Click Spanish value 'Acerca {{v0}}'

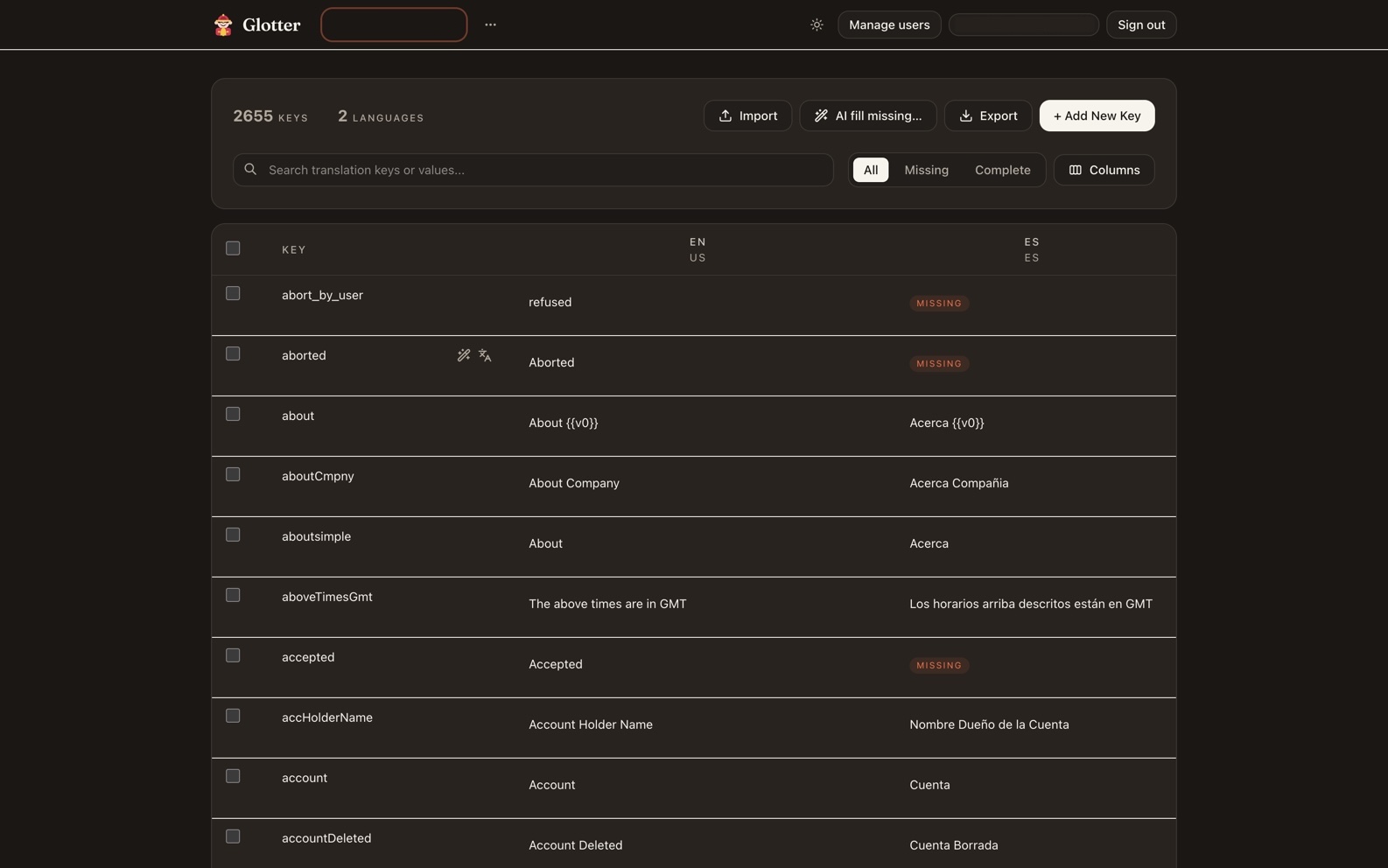click(947, 423)
